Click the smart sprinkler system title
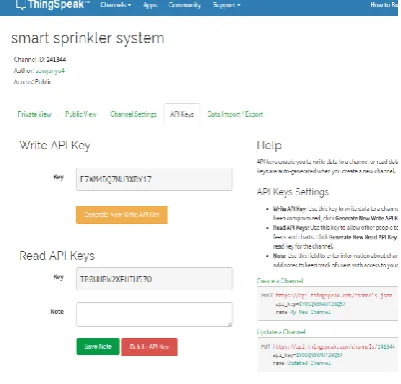Image resolution: width=401 pixels, height=384 pixels. [x=88, y=38]
